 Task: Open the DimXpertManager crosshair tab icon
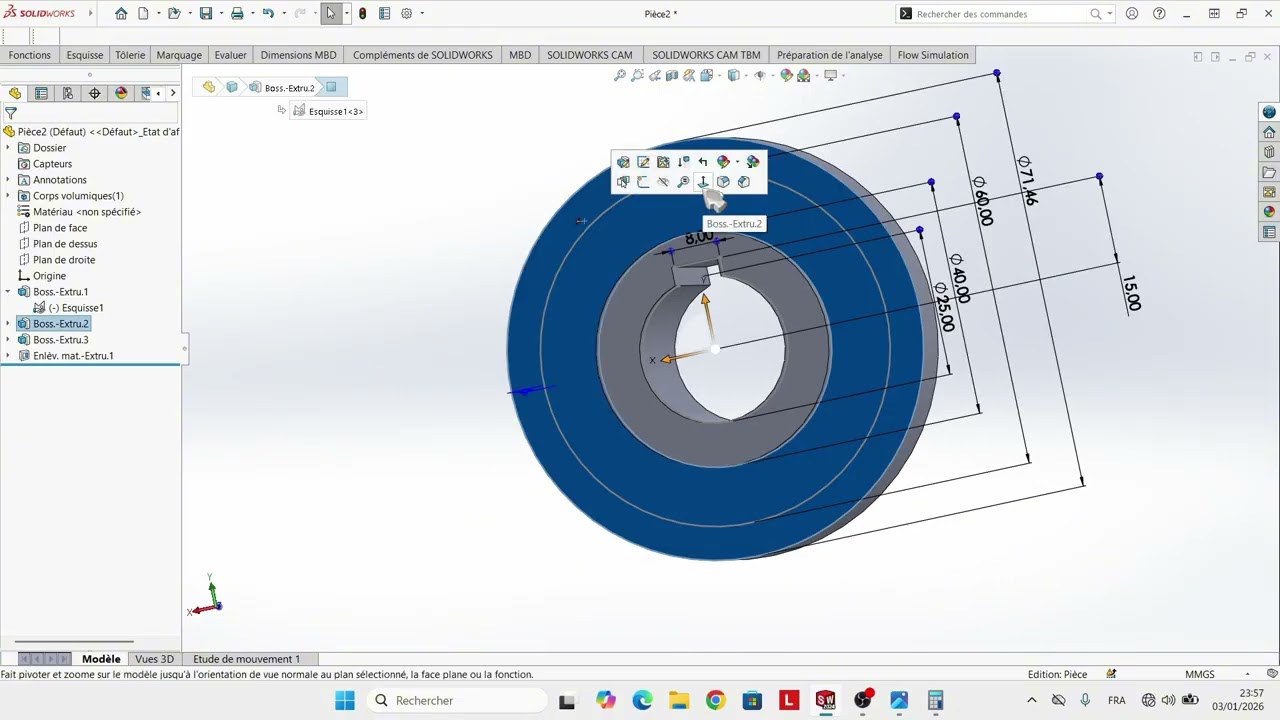(95, 93)
